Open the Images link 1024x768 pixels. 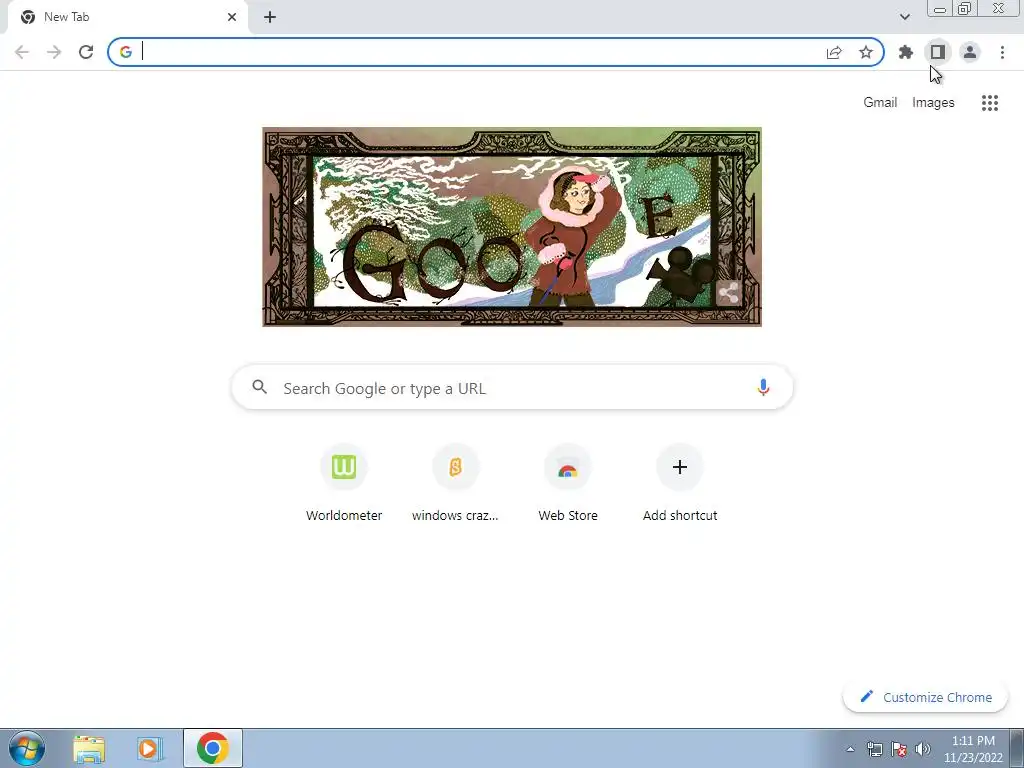click(x=933, y=103)
